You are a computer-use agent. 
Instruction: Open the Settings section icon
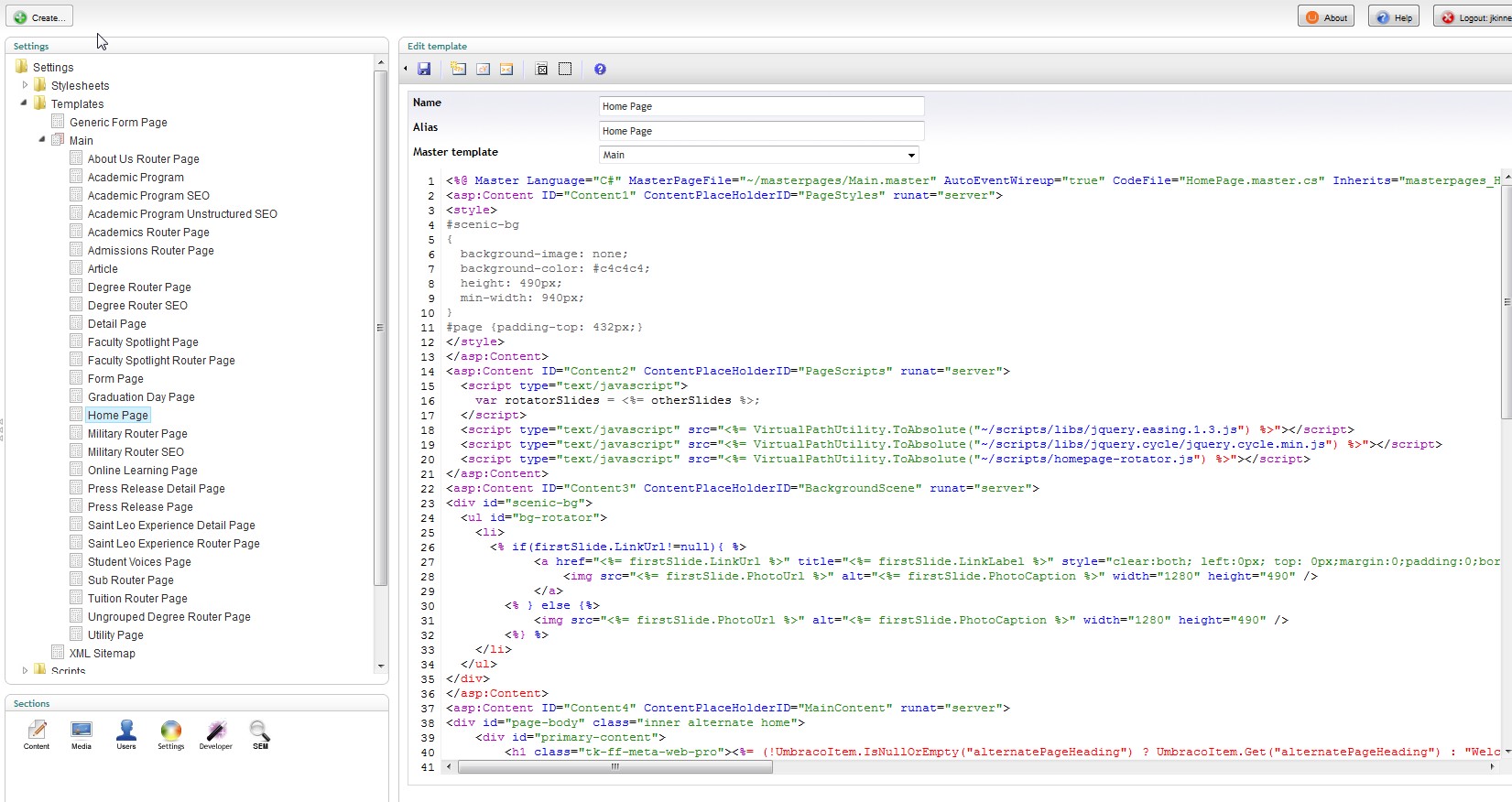[x=171, y=734]
